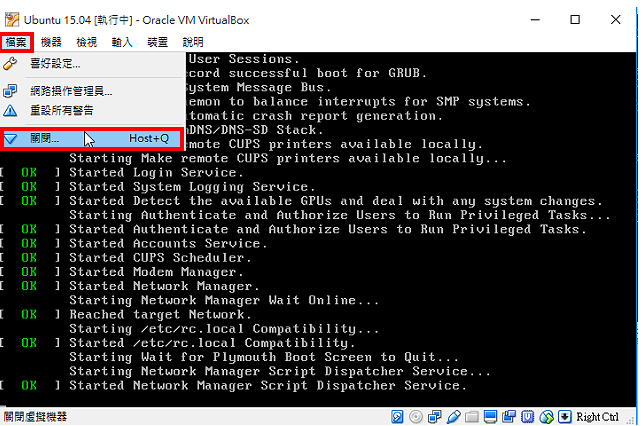Click the window resize grip at corner
The image size is (643, 426).
coord(631,419)
